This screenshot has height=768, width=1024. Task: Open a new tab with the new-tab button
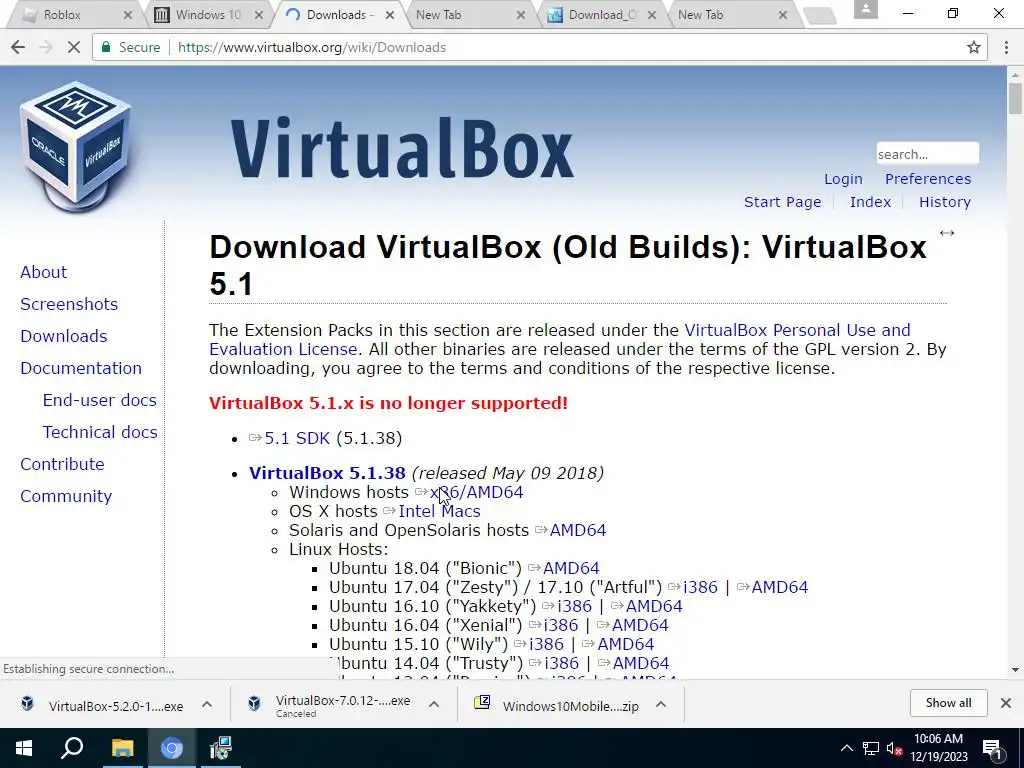(x=820, y=16)
